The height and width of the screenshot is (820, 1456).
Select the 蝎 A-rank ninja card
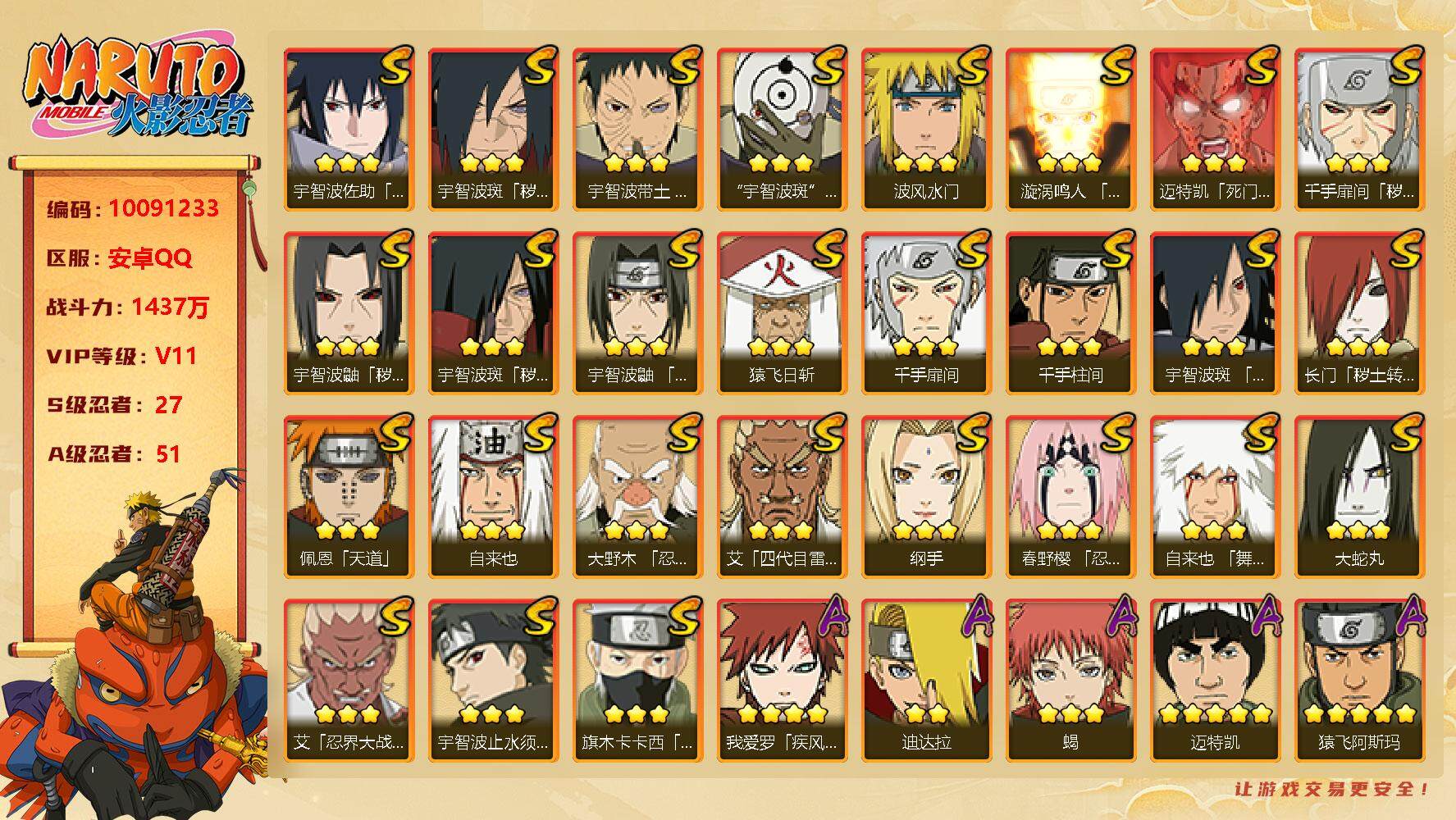click(1070, 680)
